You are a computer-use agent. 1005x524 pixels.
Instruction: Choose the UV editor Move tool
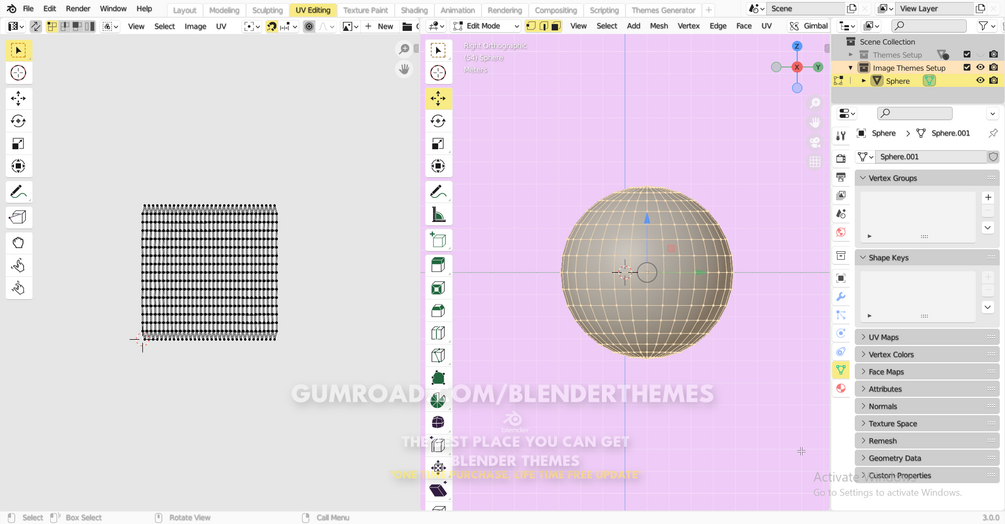pos(19,98)
